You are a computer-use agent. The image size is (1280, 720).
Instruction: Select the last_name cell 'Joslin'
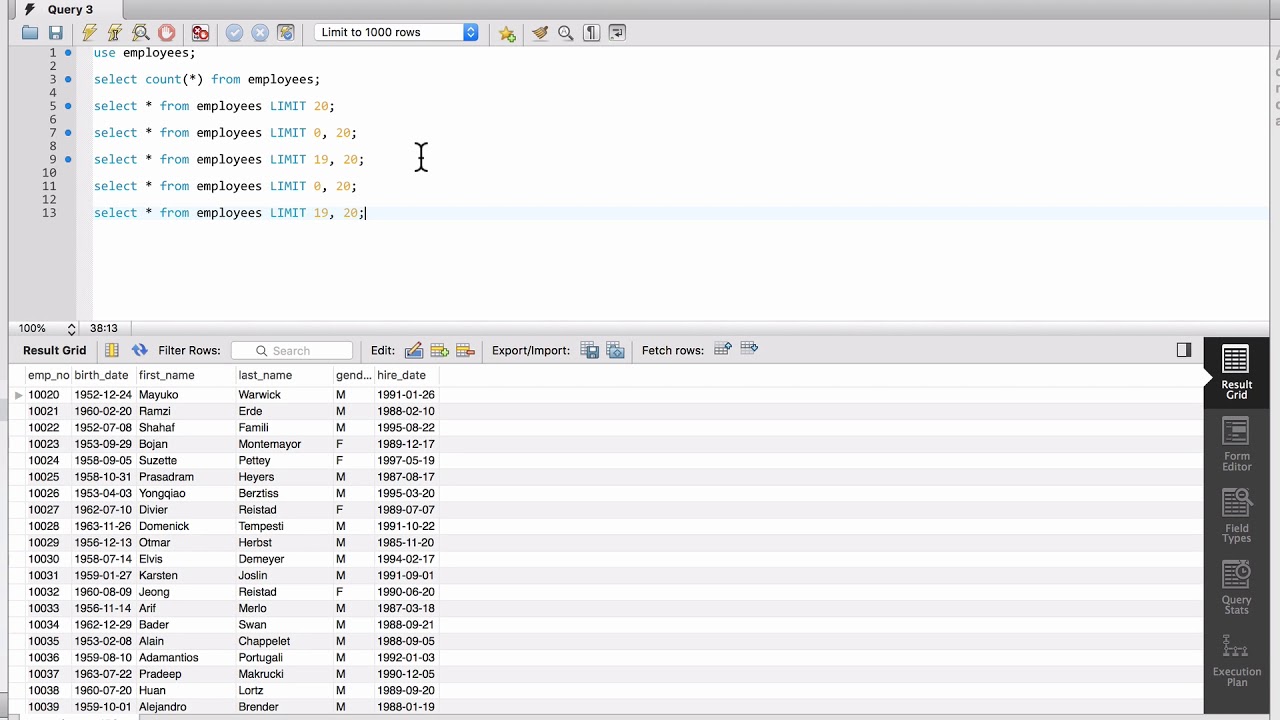285,576
